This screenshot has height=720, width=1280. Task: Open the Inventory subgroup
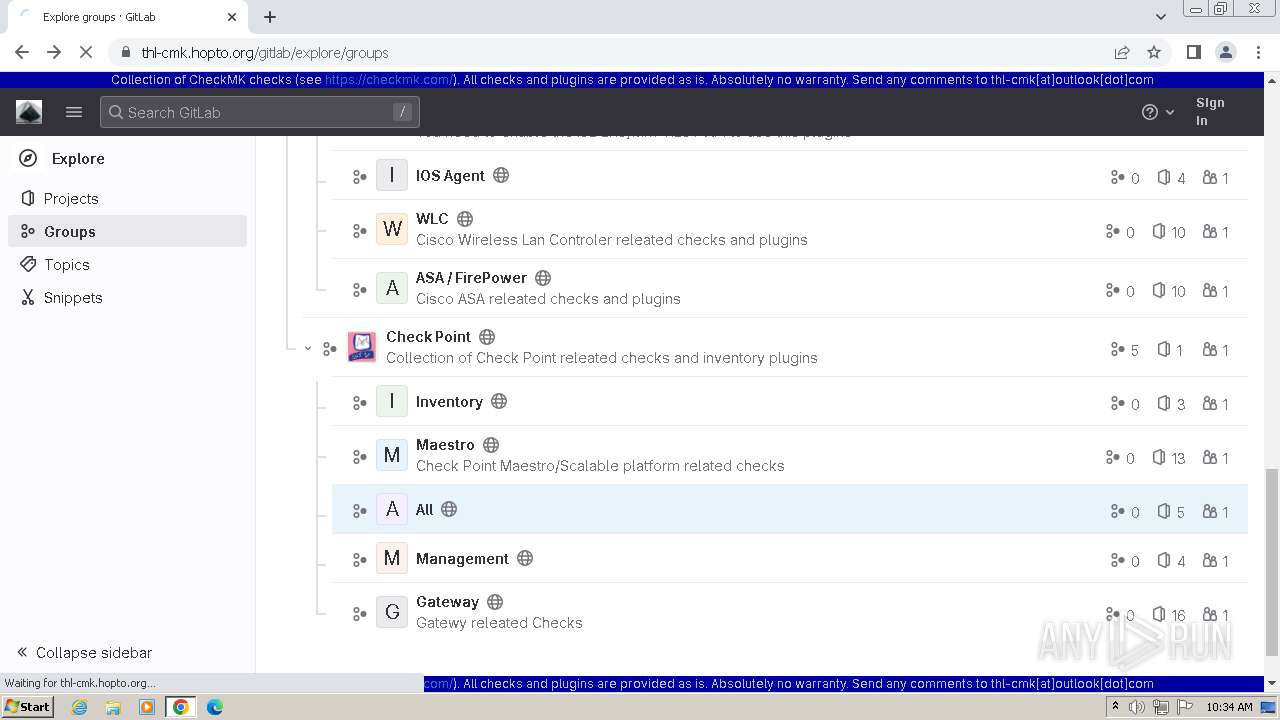pyautogui.click(x=449, y=401)
